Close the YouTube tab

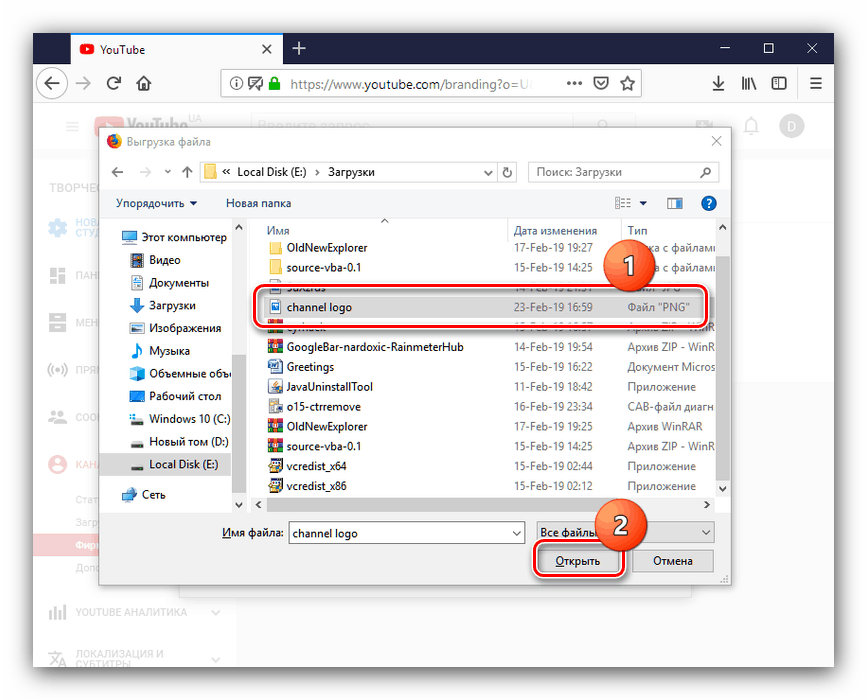tap(267, 49)
